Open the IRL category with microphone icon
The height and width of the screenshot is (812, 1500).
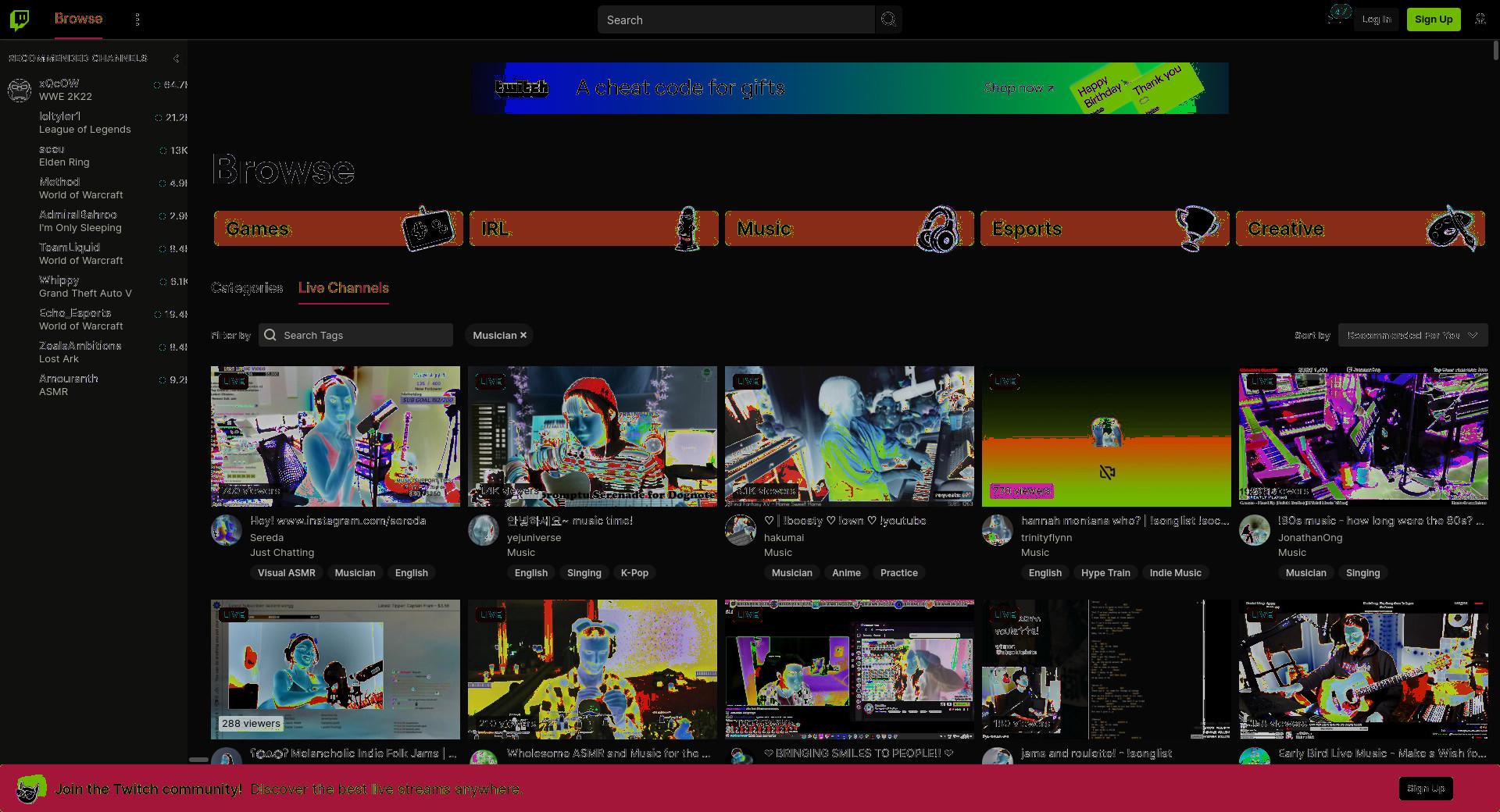pos(594,228)
